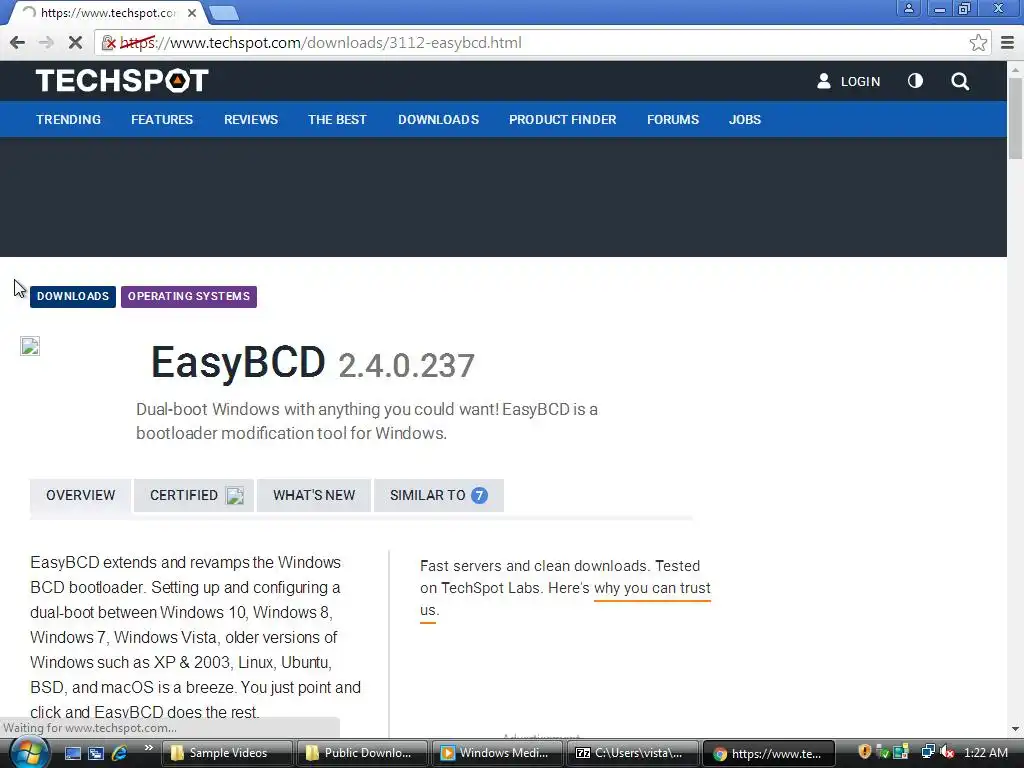Open JOBS nav item
The image size is (1024, 768).
point(744,120)
